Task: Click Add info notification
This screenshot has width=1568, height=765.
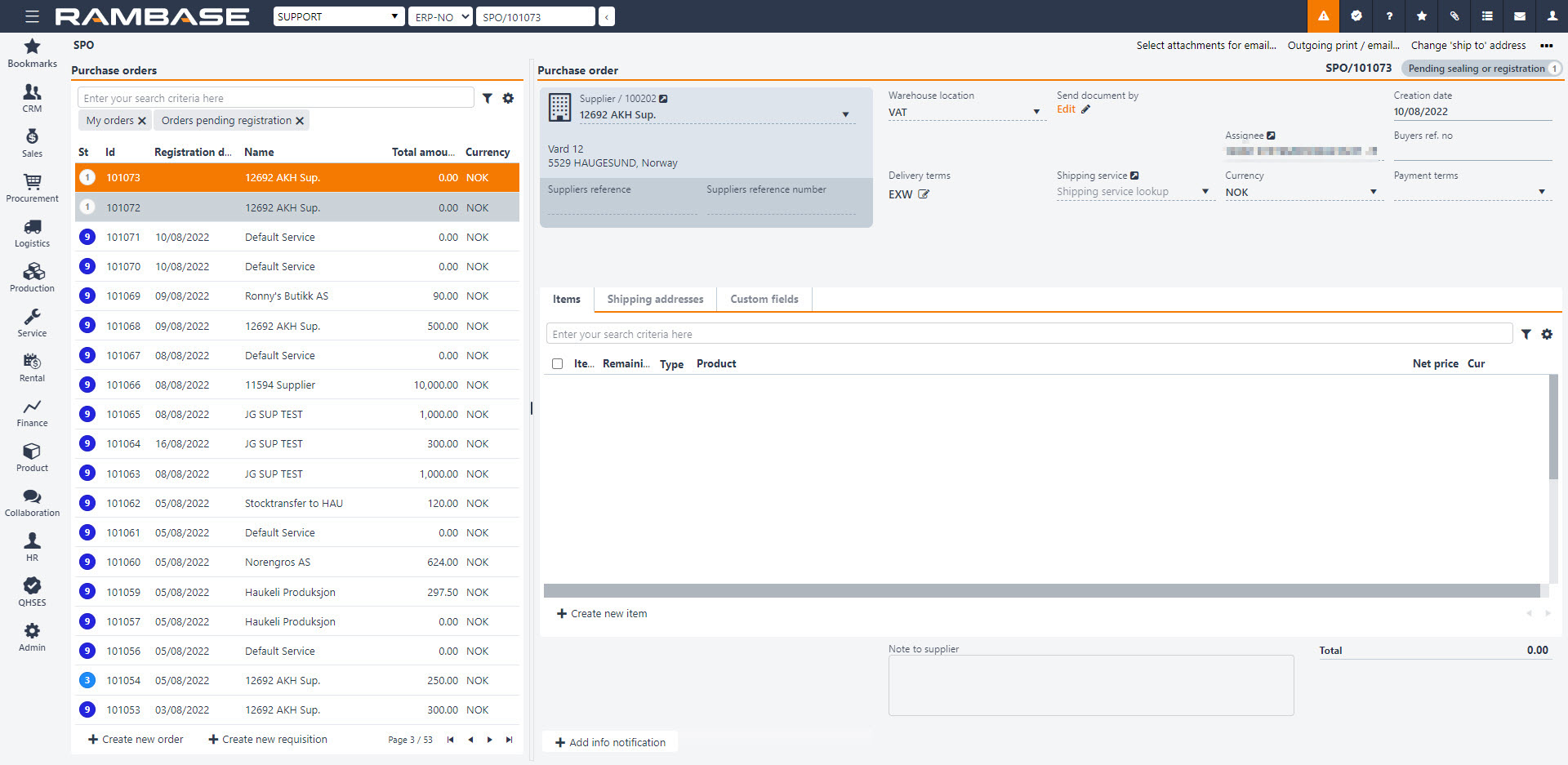Action: [x=610, y=742]
